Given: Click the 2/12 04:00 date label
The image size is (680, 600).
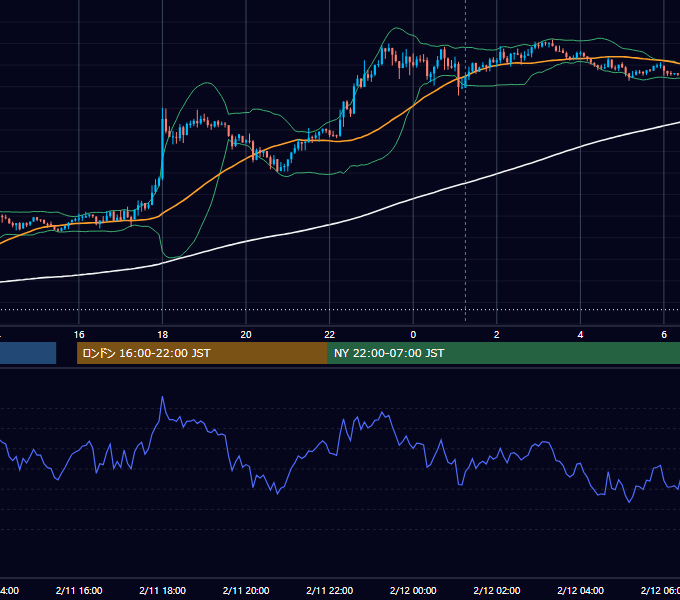Looking at the screenshot, I should click(580, 590).
